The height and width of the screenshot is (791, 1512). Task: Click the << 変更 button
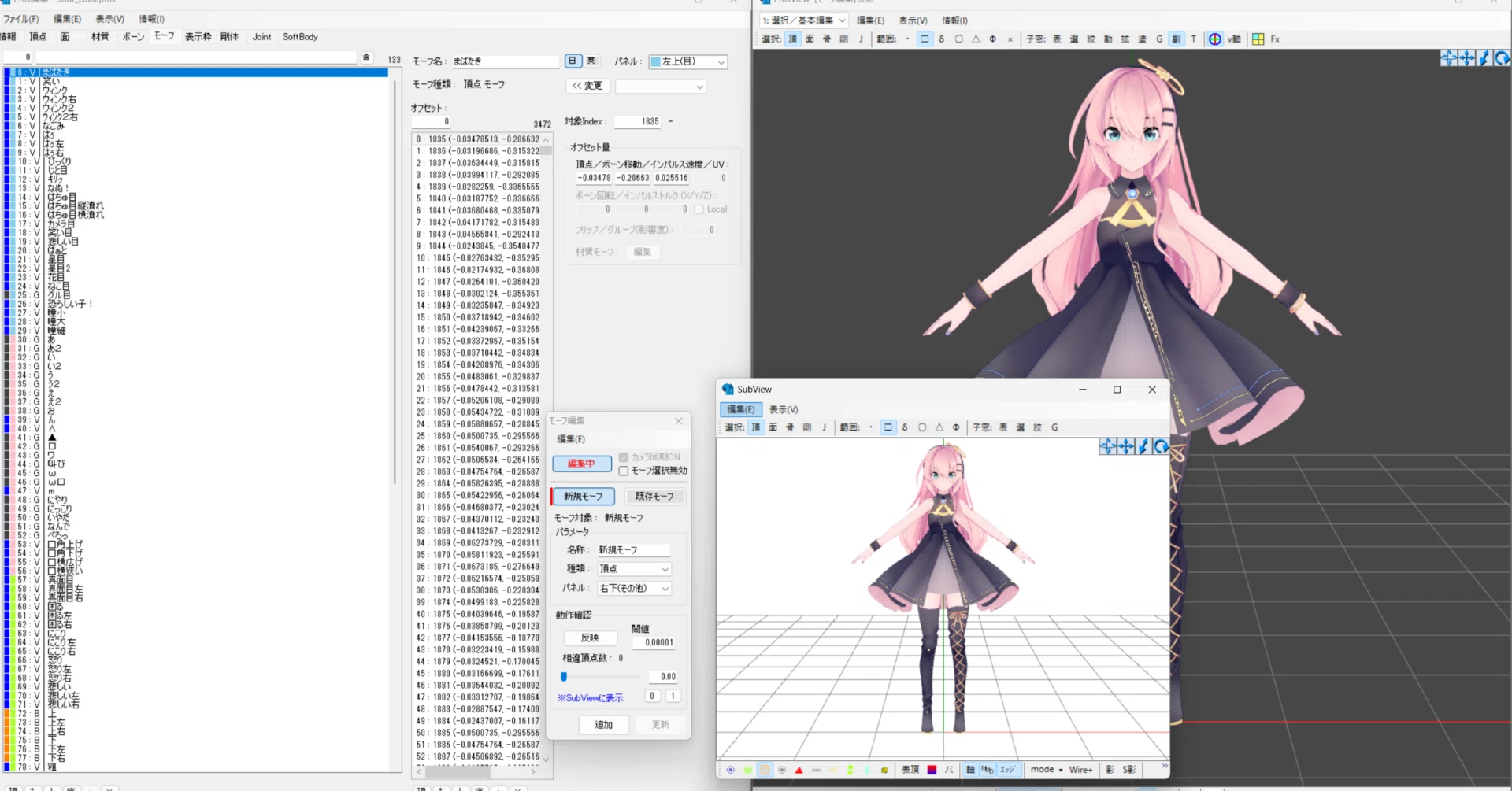(587, 86)
